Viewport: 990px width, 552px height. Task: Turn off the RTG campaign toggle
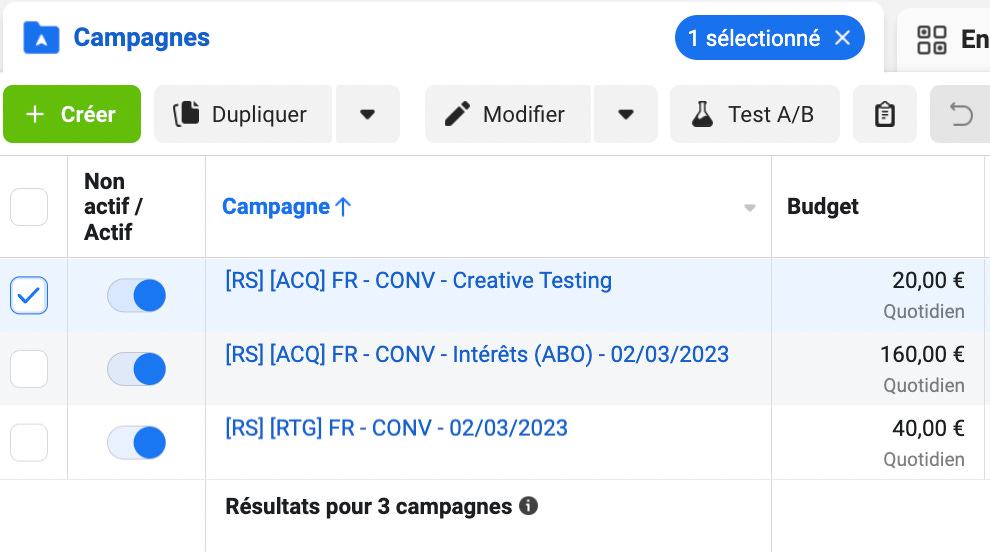point(136,442)
